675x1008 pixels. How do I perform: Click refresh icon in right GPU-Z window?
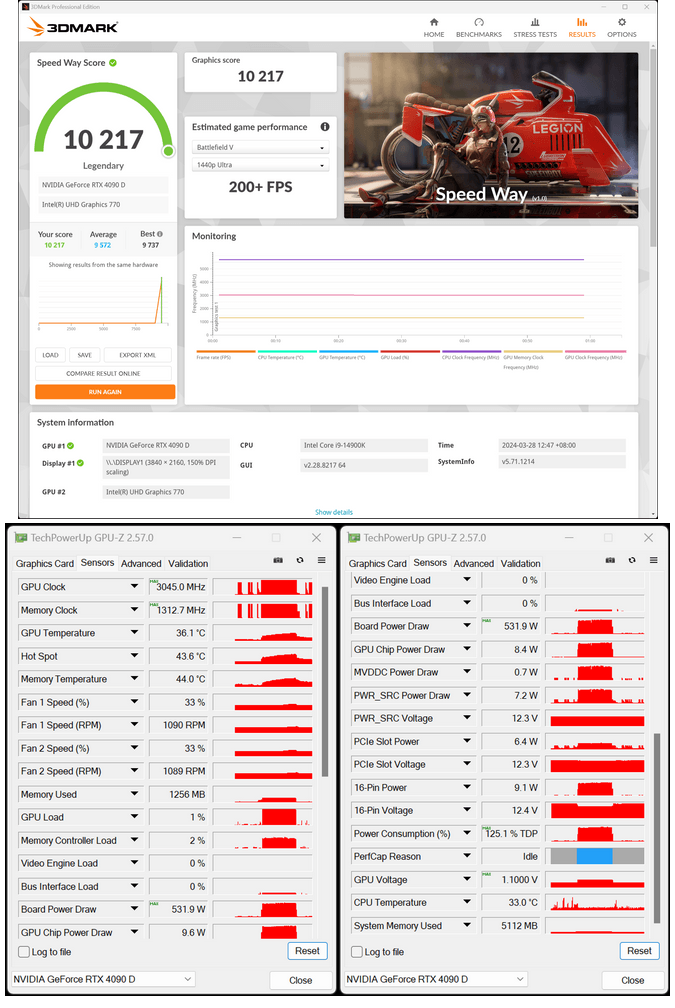tap(632, 560)
